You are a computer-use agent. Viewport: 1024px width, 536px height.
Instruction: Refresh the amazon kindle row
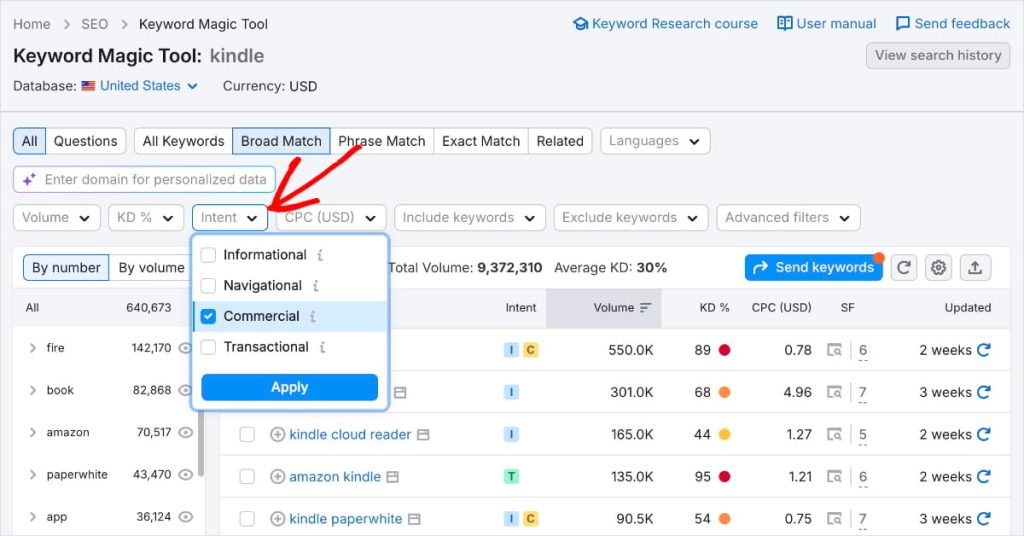(x=984, y=477)
